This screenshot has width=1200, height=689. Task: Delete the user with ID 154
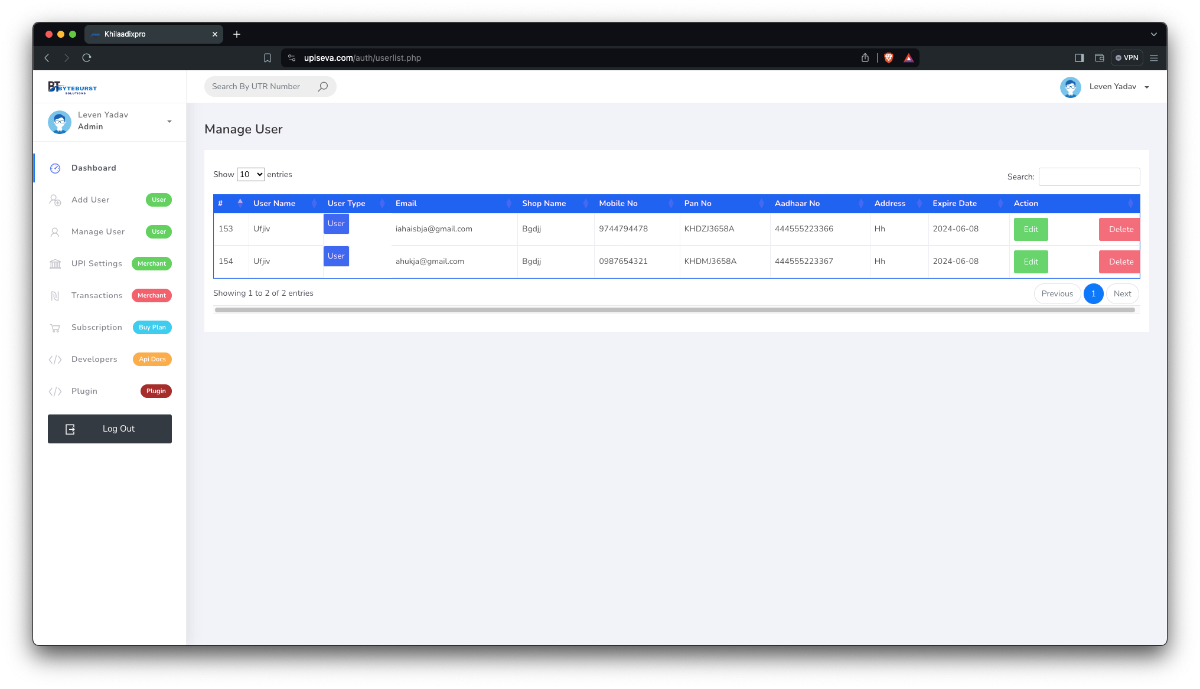click(1120, 261)
